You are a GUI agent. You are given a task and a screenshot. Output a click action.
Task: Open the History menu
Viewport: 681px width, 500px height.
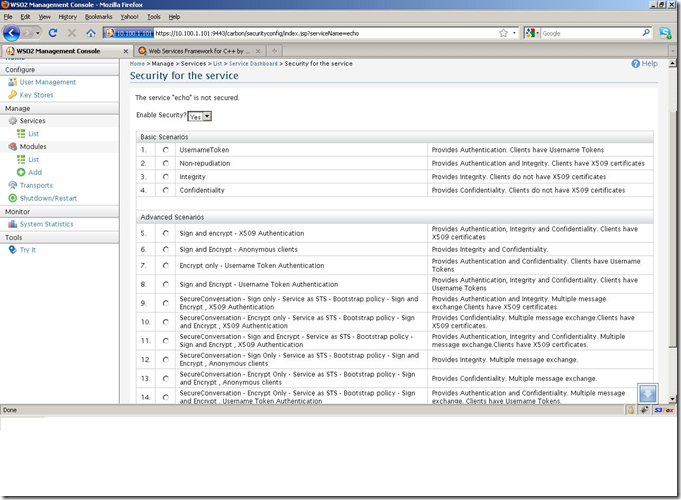click(x=67, y=17)
